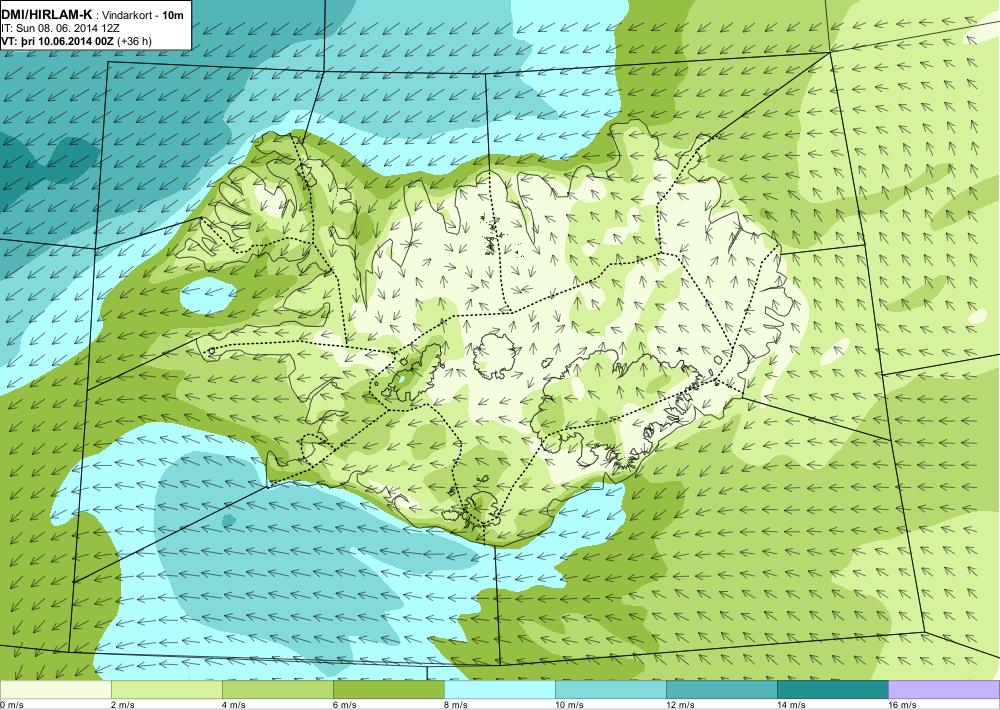Screen dimensions: 1000x710
Task: Click the '0 m/s' legend label
Action: pyautogui.click(x=11, y=705)
